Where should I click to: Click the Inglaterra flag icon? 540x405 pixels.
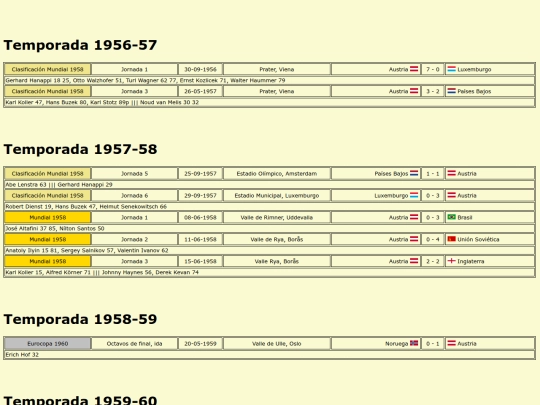[451, 261]
